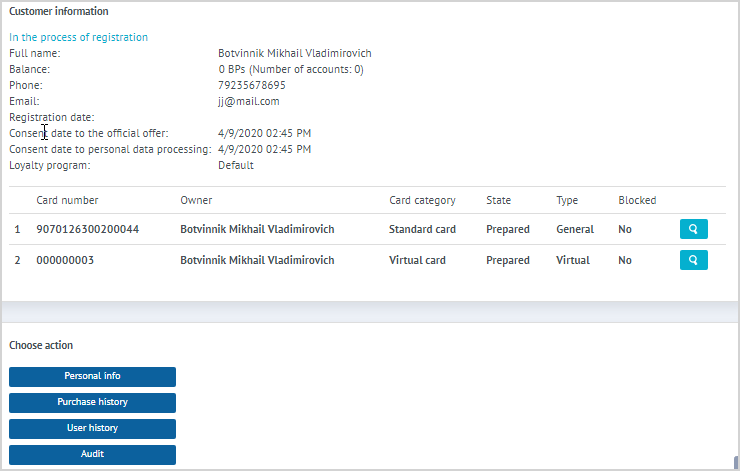Click the email address jj@mail.com
This screenshot has width=740, height=471.
(x=248, y=101)
